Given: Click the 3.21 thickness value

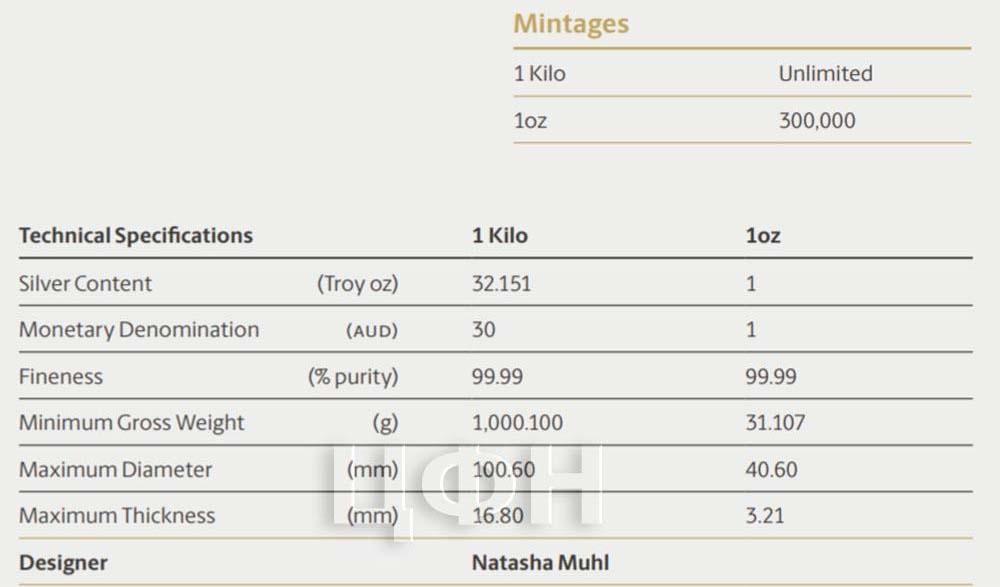Looking at the screenshot, I should coord(765,516).
